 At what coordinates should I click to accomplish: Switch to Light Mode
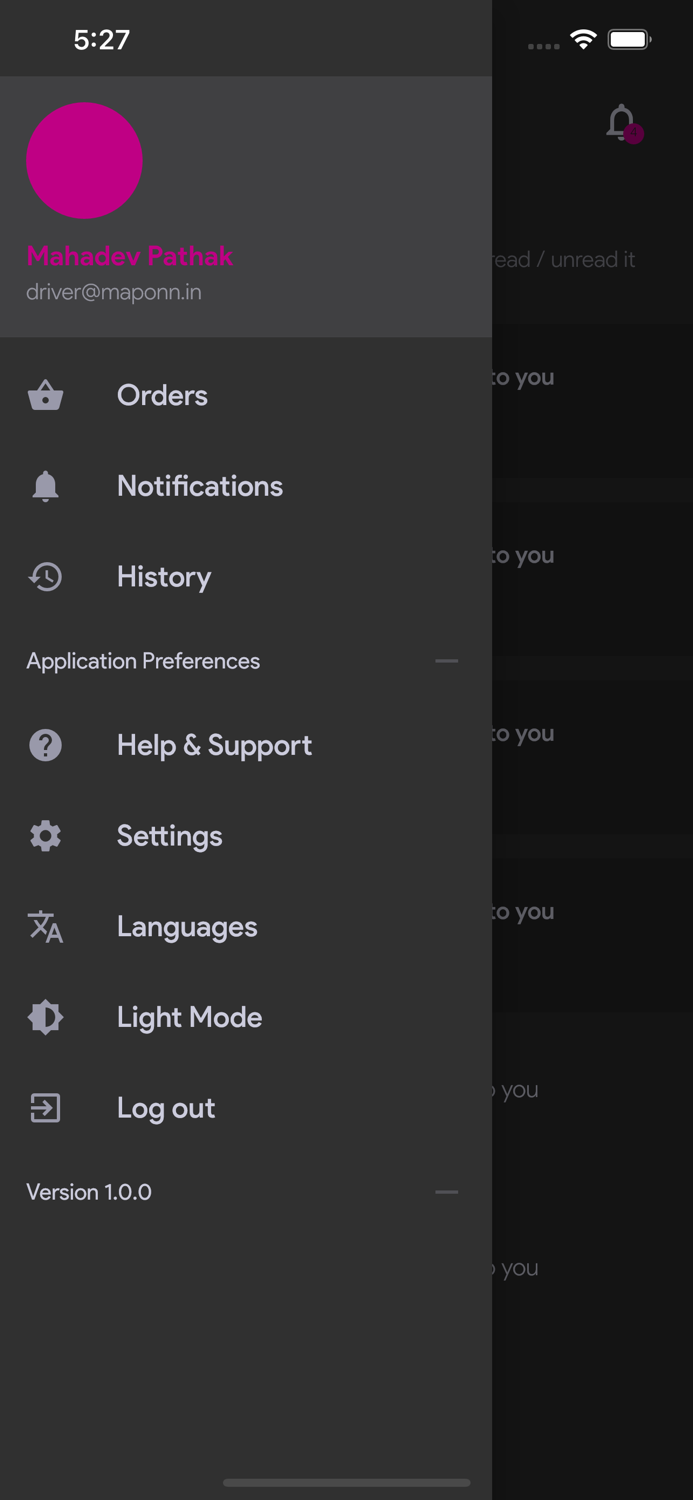pyautogui.click(x=189, y=1018)
